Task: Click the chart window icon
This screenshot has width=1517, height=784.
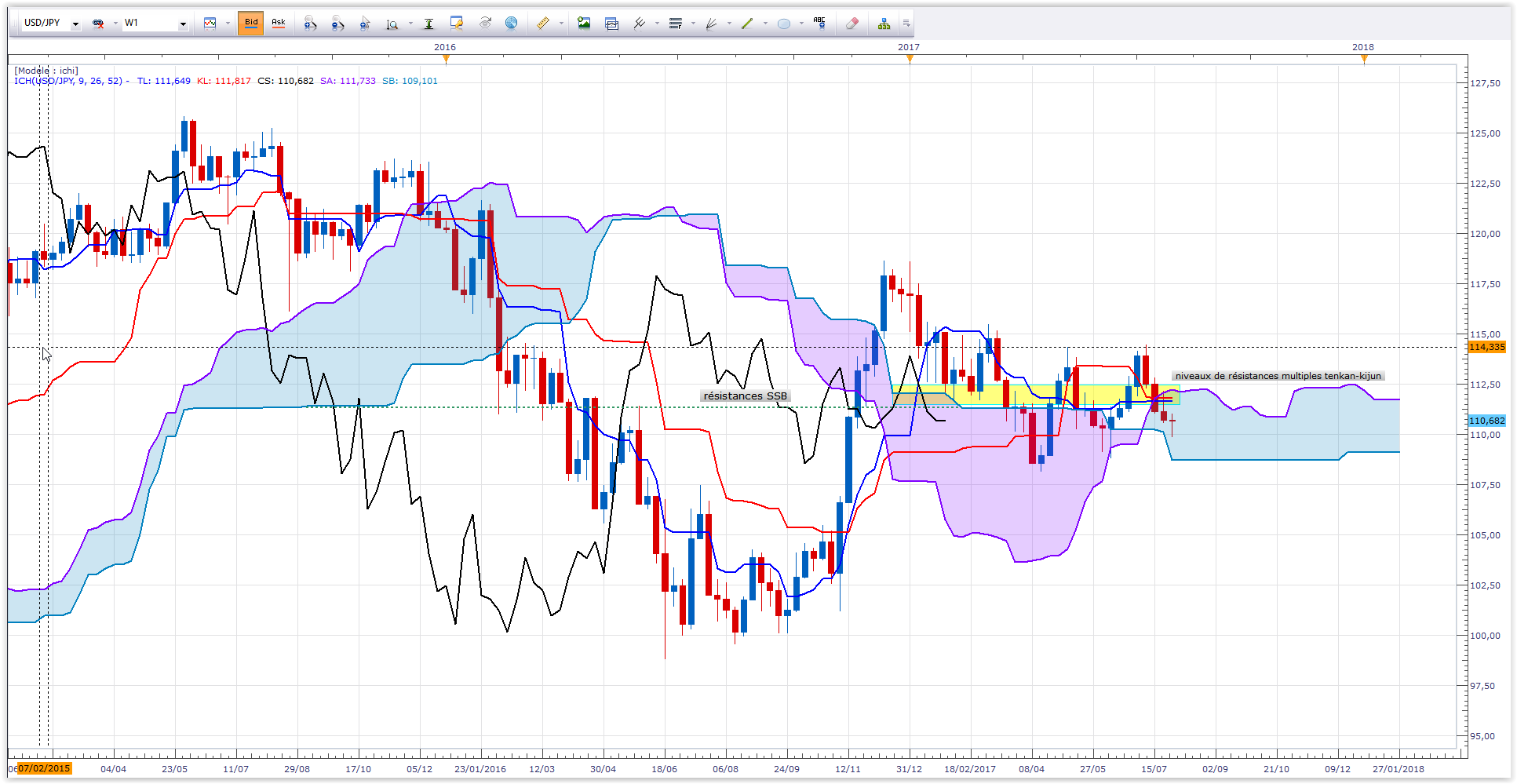Action: point(612,24)
